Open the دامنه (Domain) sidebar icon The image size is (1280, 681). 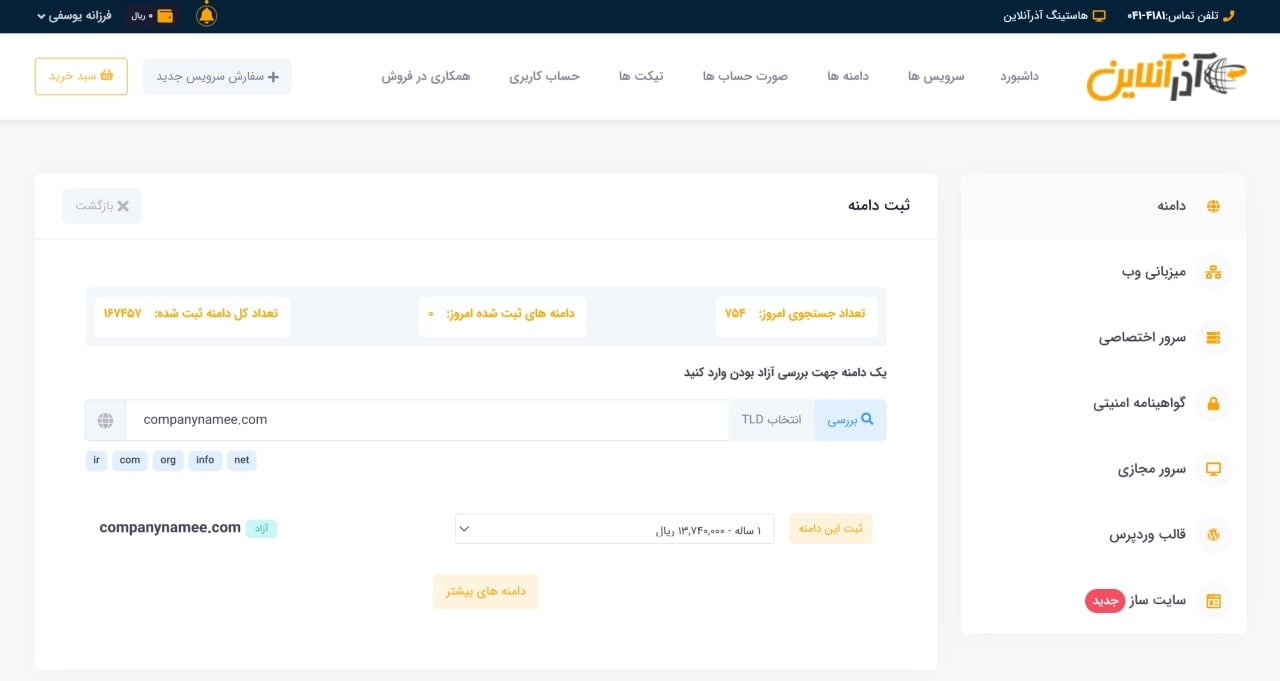click(1213, 205)
